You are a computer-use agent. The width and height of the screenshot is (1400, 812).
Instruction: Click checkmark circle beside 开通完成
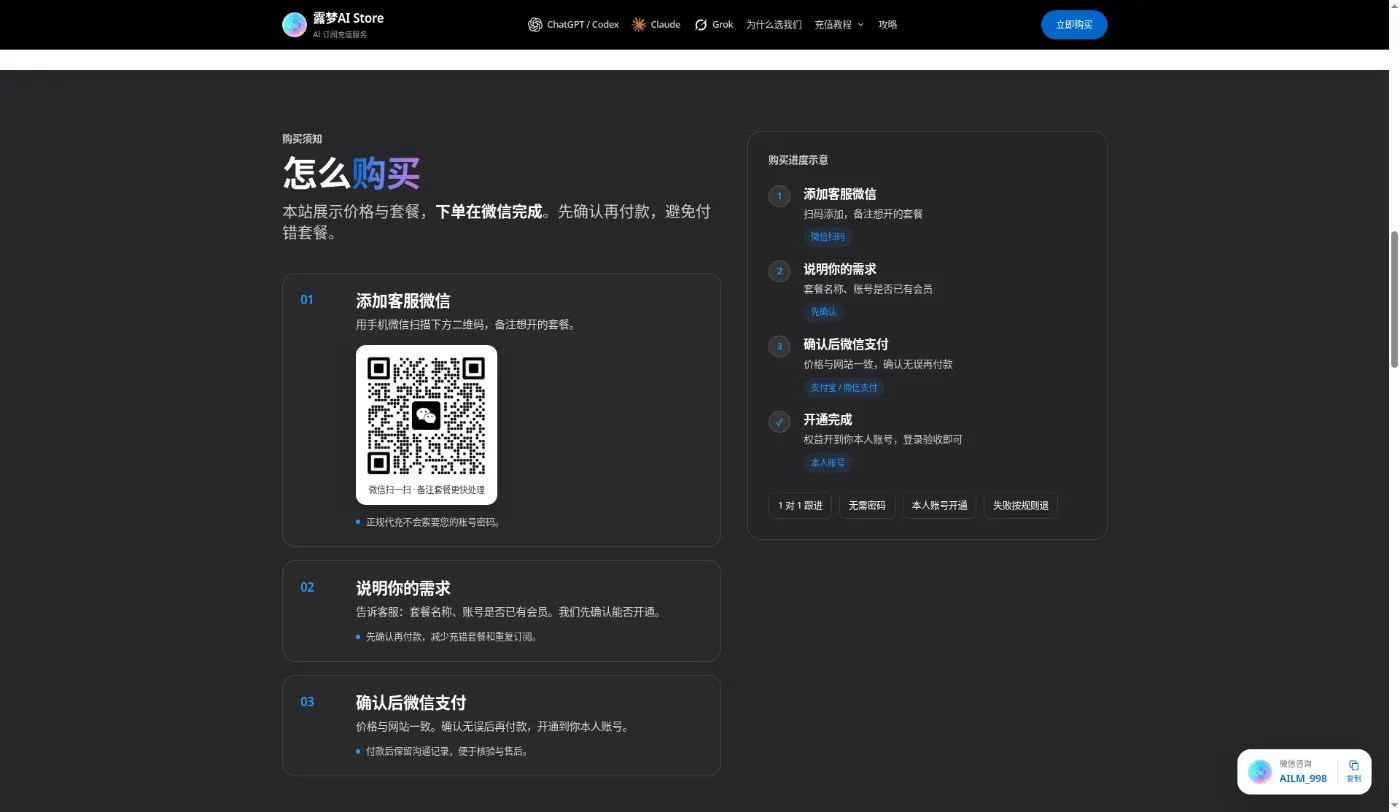[780, 421]
